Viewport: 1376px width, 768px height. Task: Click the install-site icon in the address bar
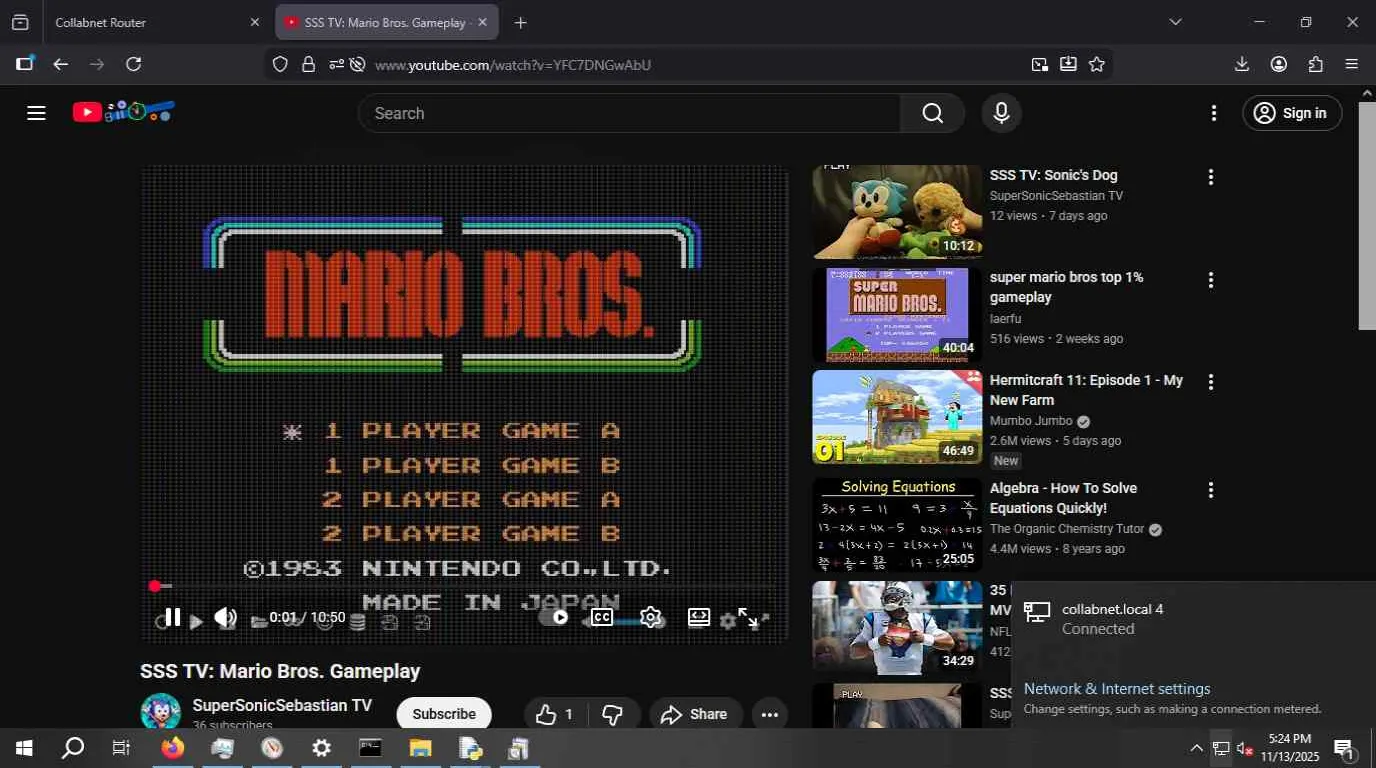[x=1068, y=64]
